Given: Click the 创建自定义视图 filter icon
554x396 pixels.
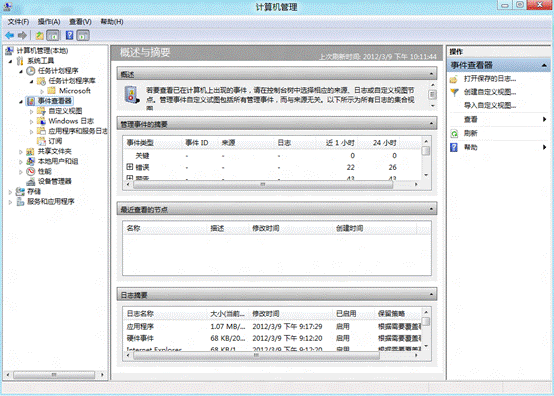Looking at the screenshot, I should (454, 93).
